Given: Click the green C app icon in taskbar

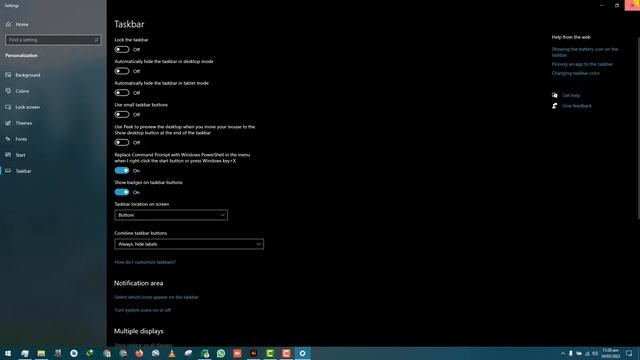Looking at the screenshot, I should 270,353.
